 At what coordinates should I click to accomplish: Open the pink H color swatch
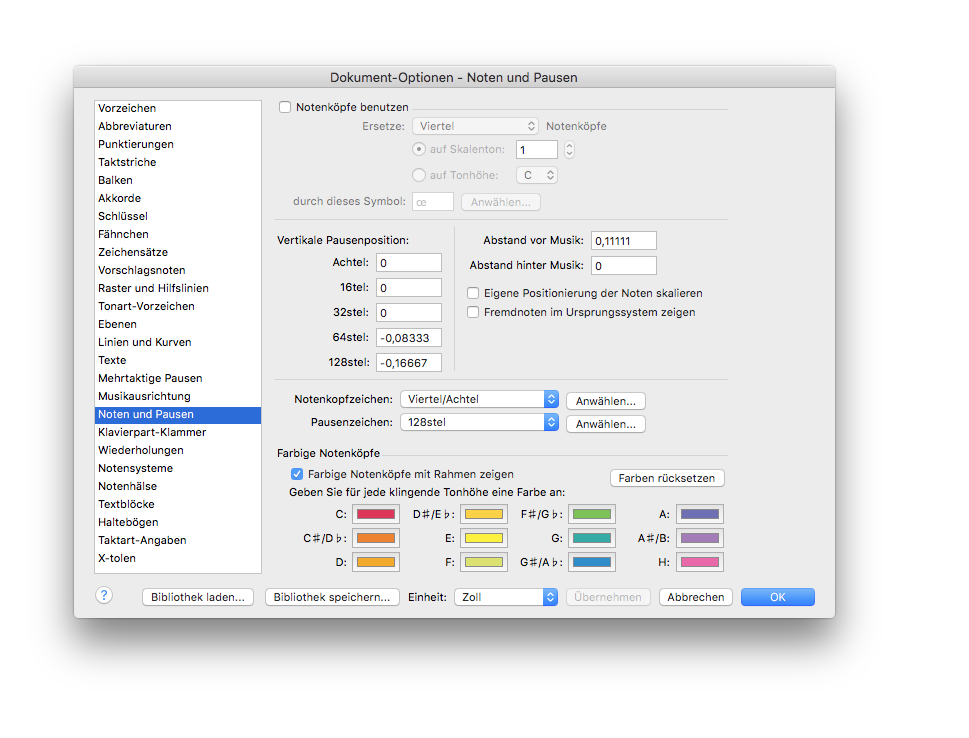point(700,562)
